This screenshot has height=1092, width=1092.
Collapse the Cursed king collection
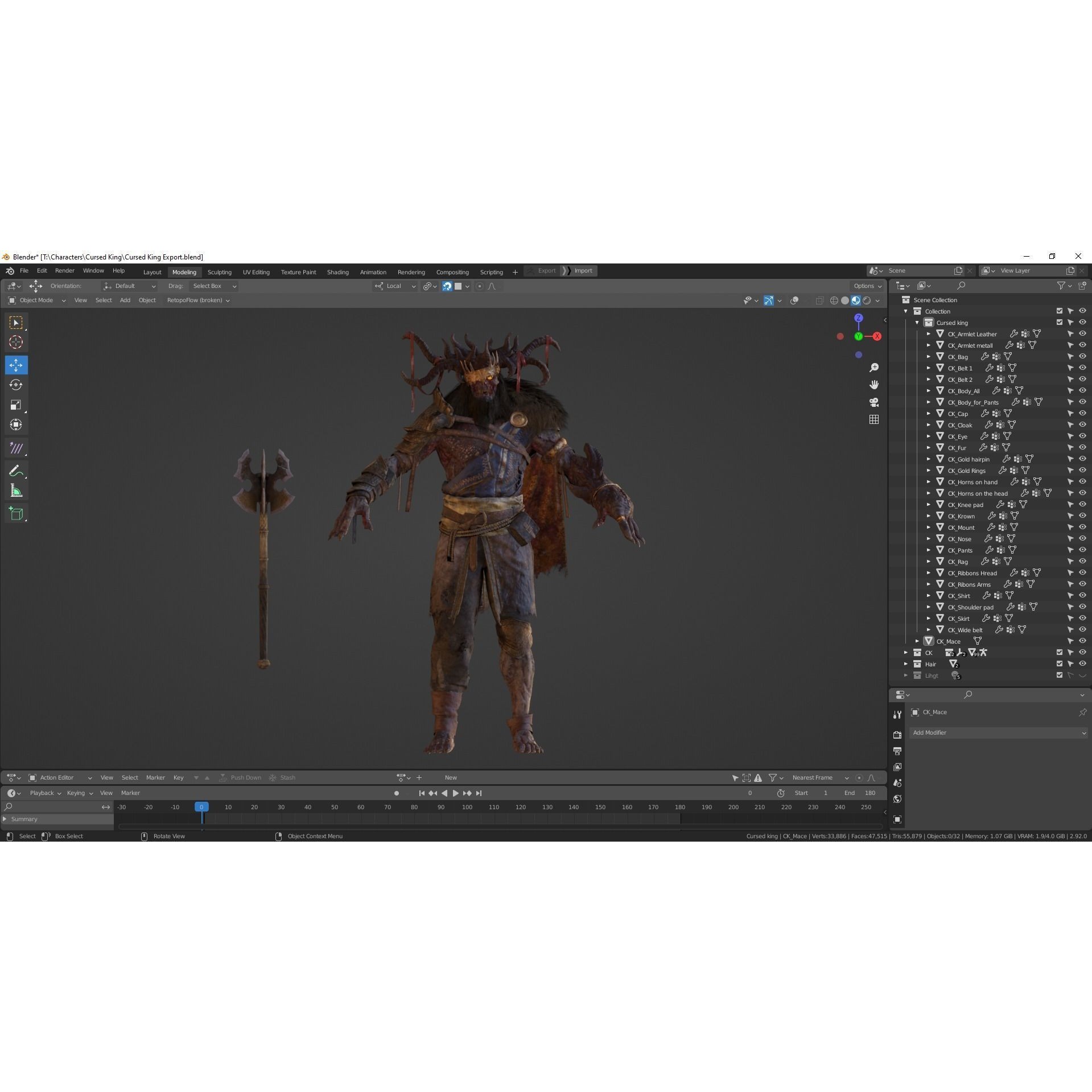[917, 322]
